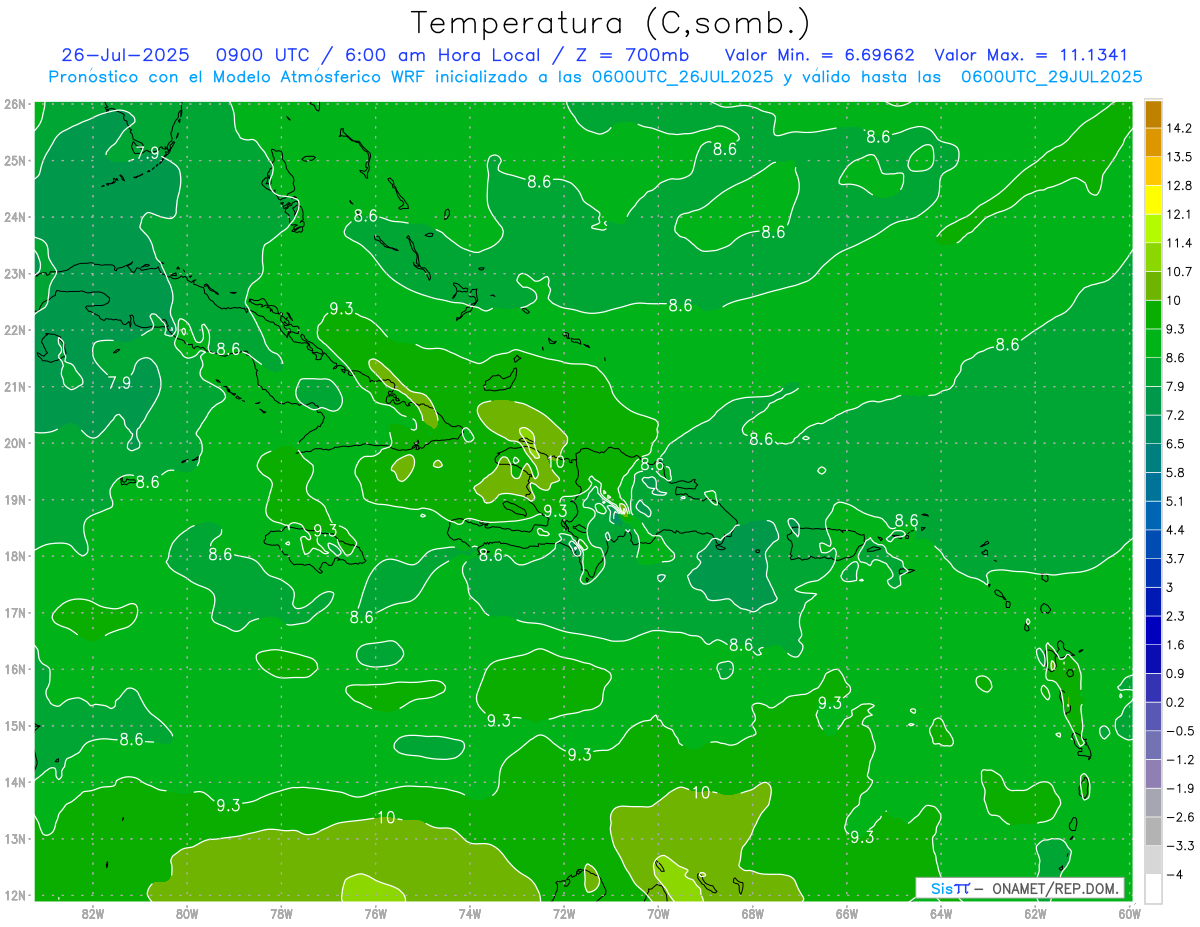The width and height of the screenshot is (1200, 927).
Task: Click the "Valor Min. = 6.69662" value
Action: point(819,55)
